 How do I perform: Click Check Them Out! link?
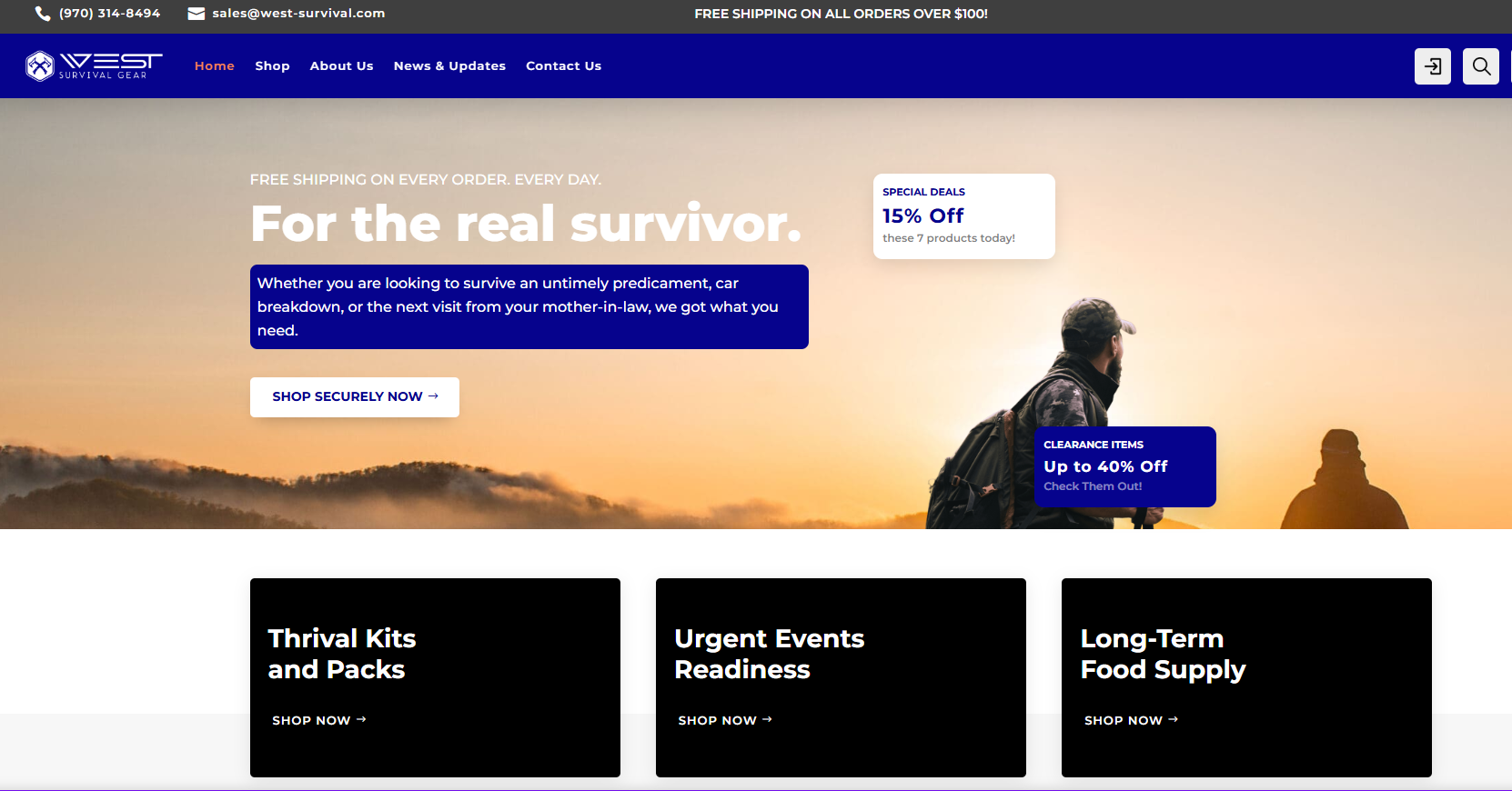pos(1093,486)
